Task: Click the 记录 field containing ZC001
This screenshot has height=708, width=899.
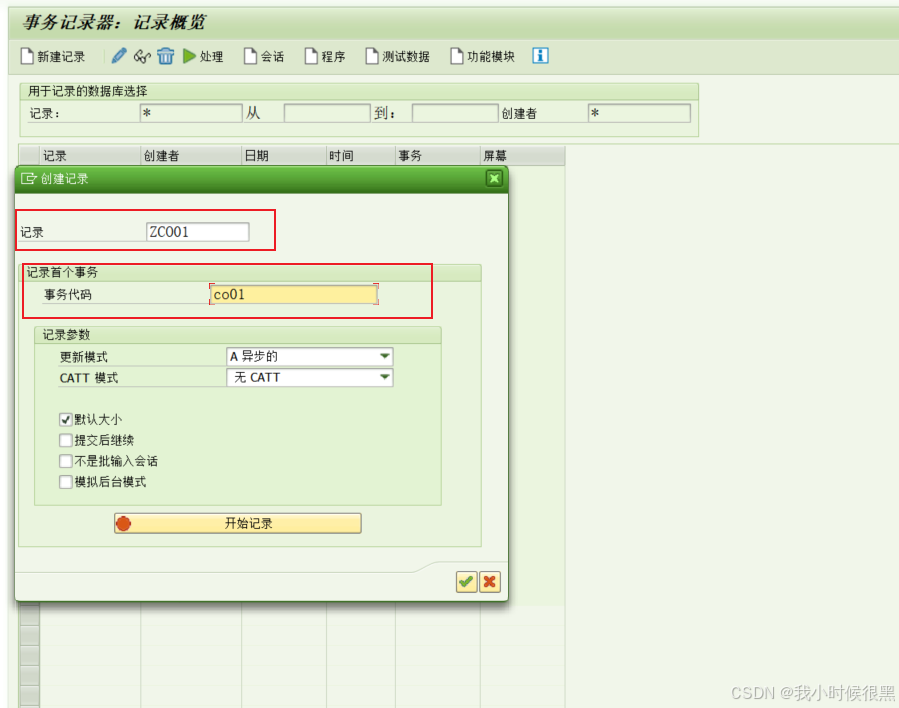Action: click(x=197, y=232)
